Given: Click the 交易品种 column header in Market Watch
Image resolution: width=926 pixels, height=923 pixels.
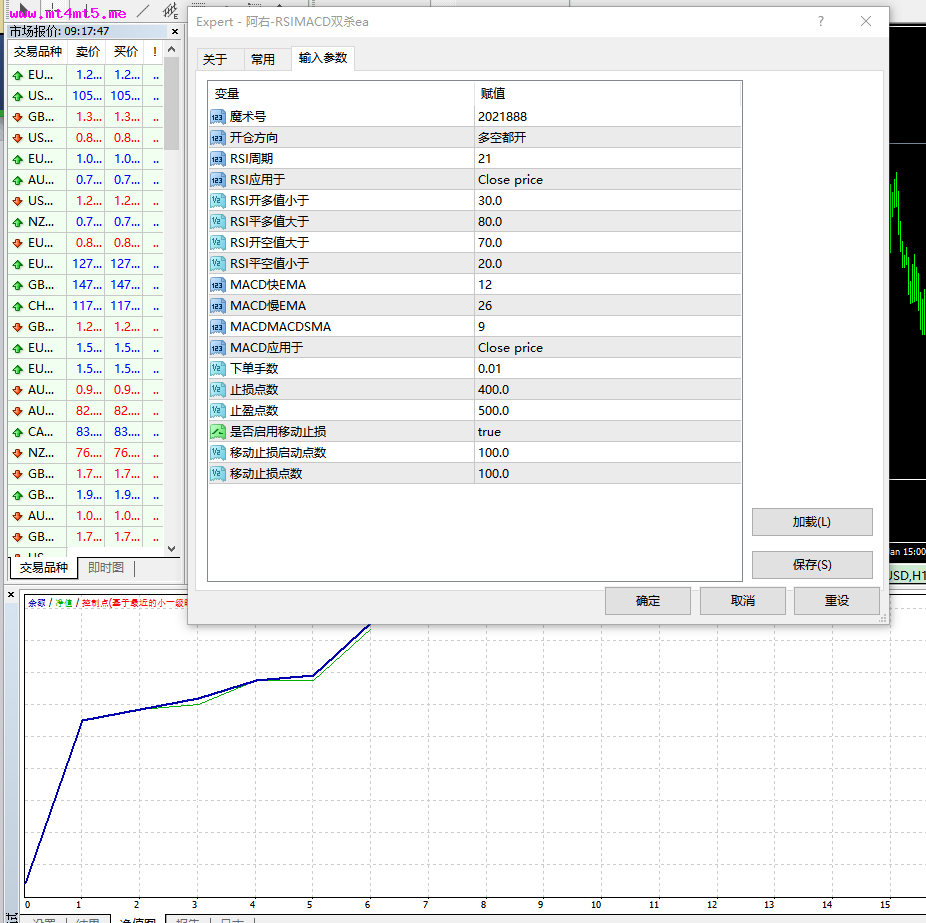Looking at the screenshot, I should coord(38,51).
